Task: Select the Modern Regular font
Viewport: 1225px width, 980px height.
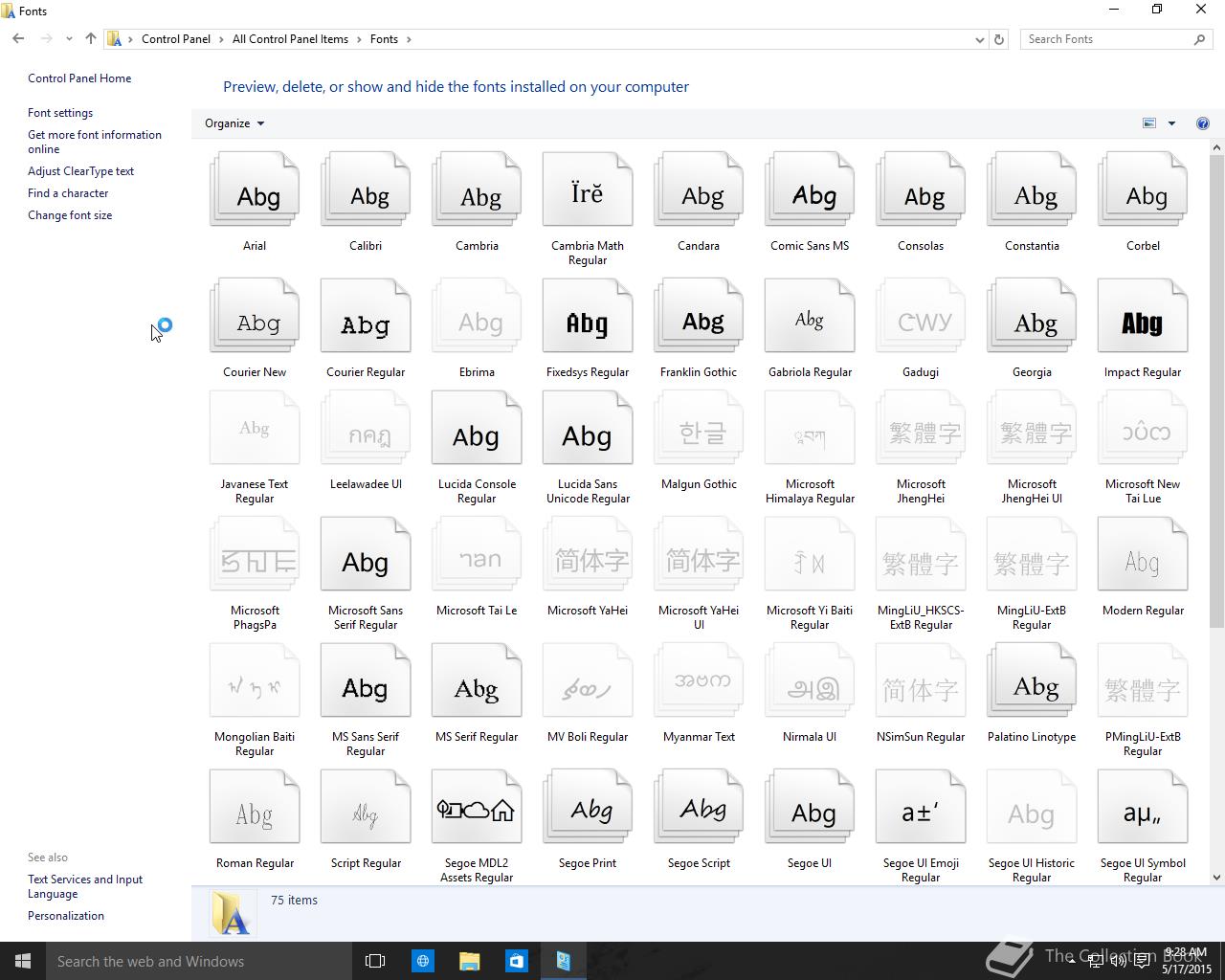Action: (x=1143, y=553)
